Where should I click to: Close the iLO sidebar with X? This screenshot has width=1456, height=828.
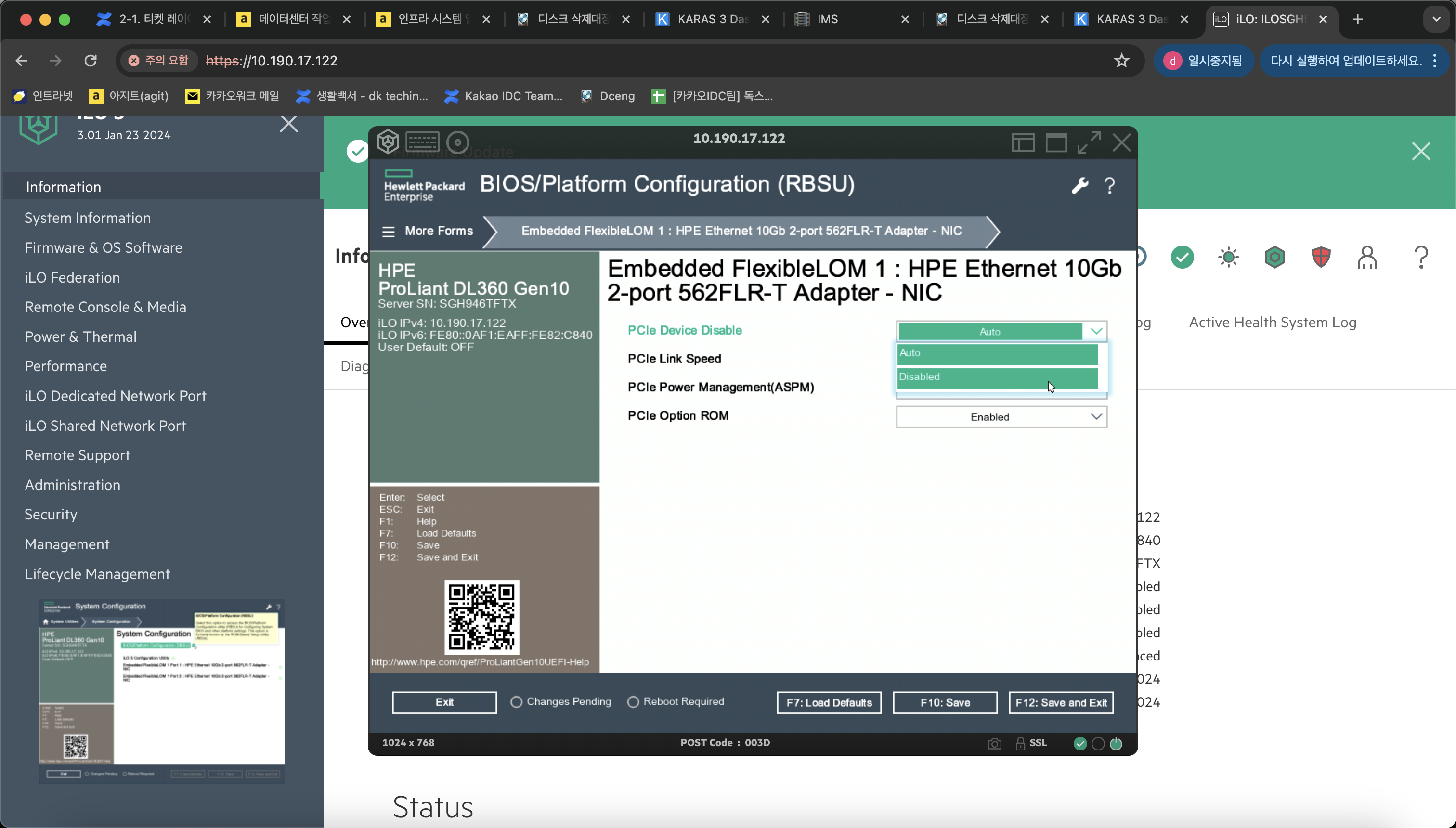click(289, 123)
